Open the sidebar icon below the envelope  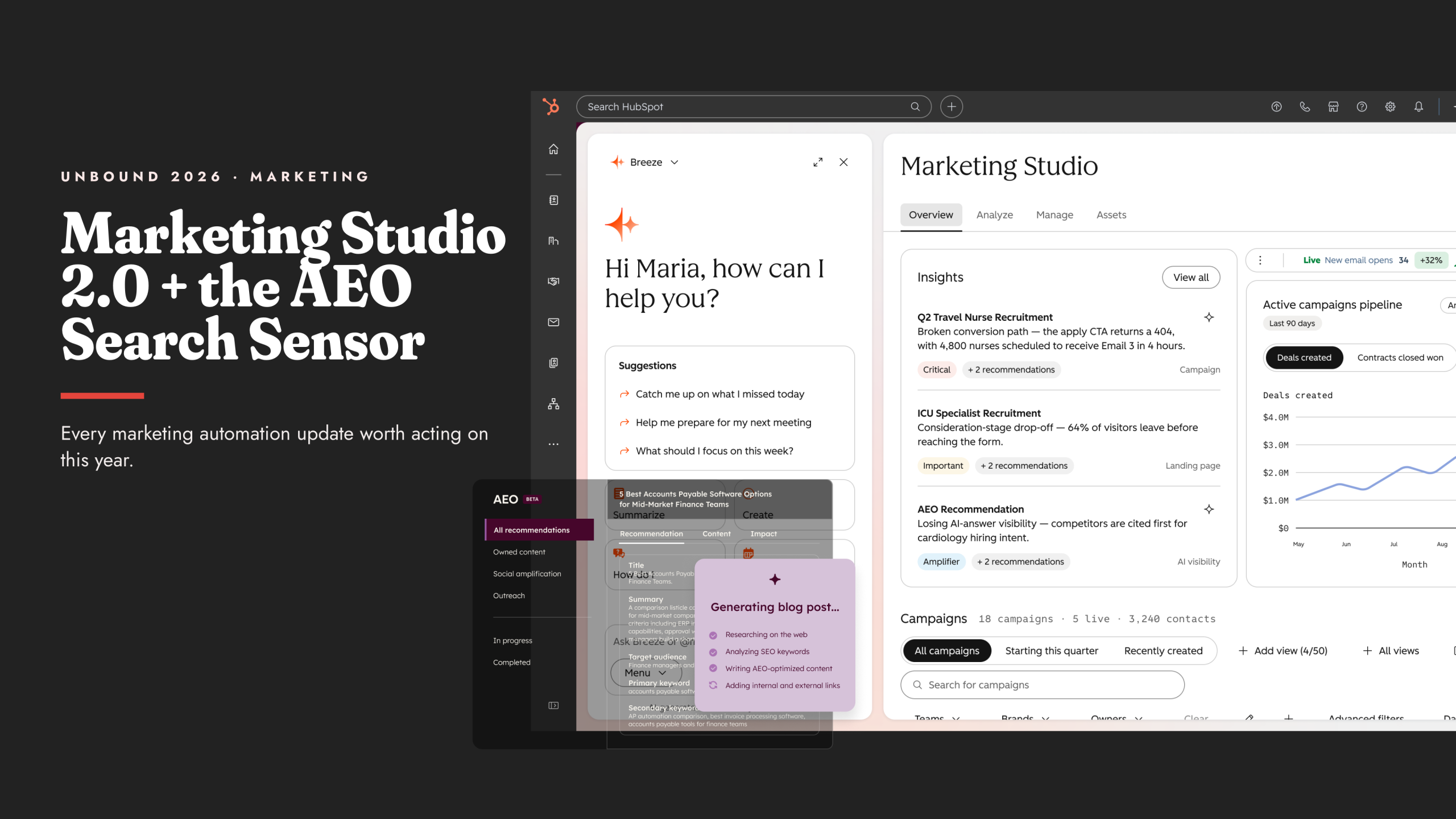click(553, 363)
